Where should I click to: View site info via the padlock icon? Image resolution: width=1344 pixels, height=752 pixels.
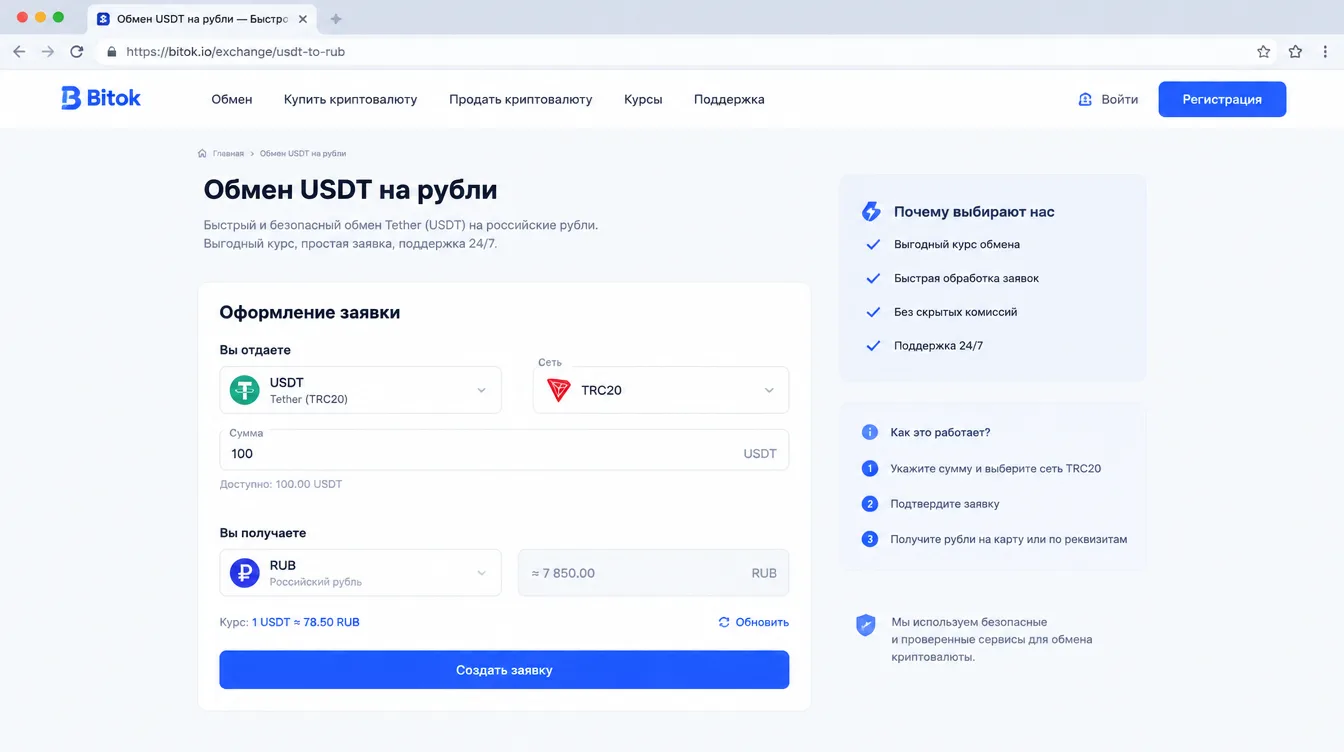111,51
